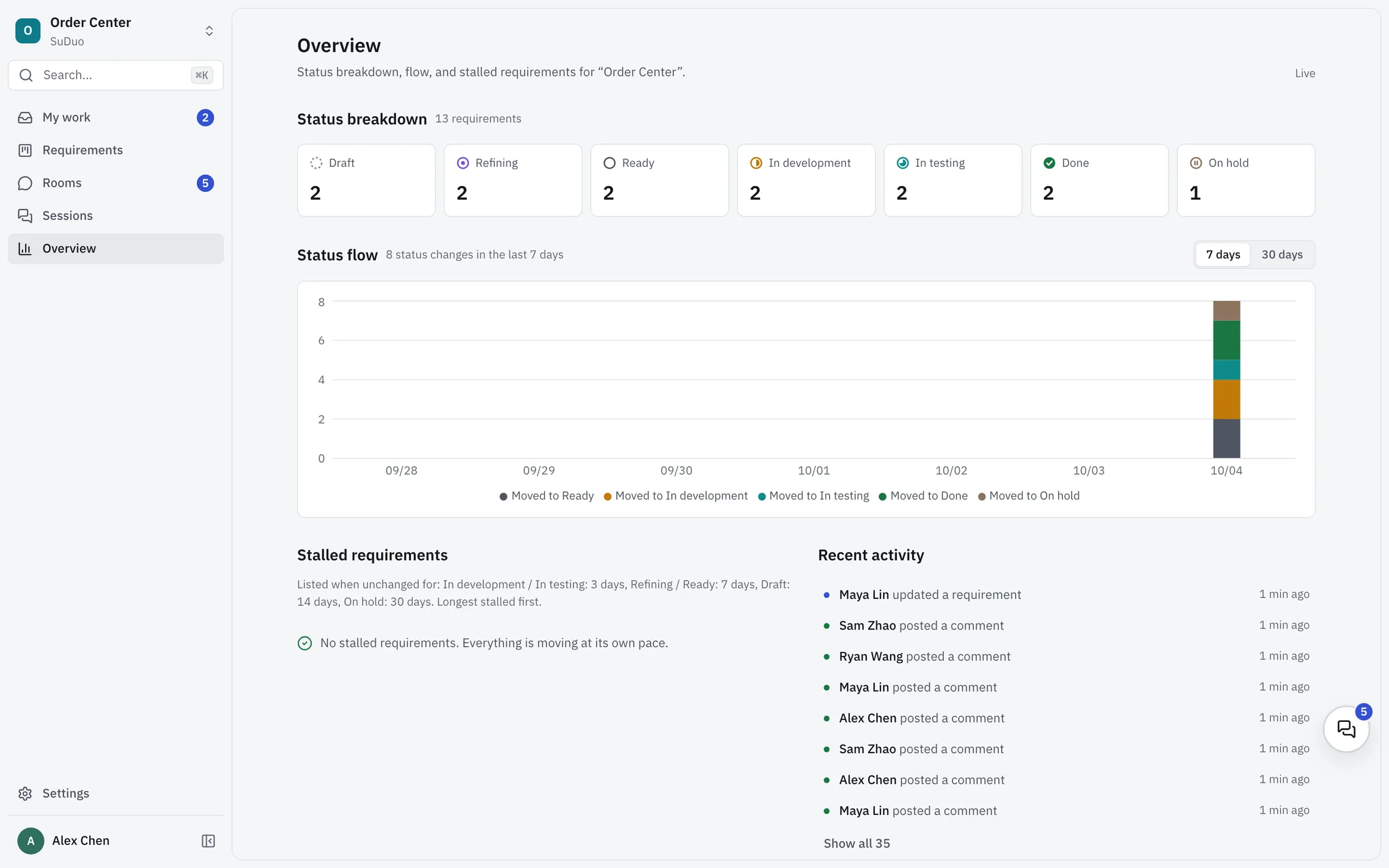This screenshot has height=868, width=1389.
Task: Click the In testing teal icon
Action: (903, 163)
